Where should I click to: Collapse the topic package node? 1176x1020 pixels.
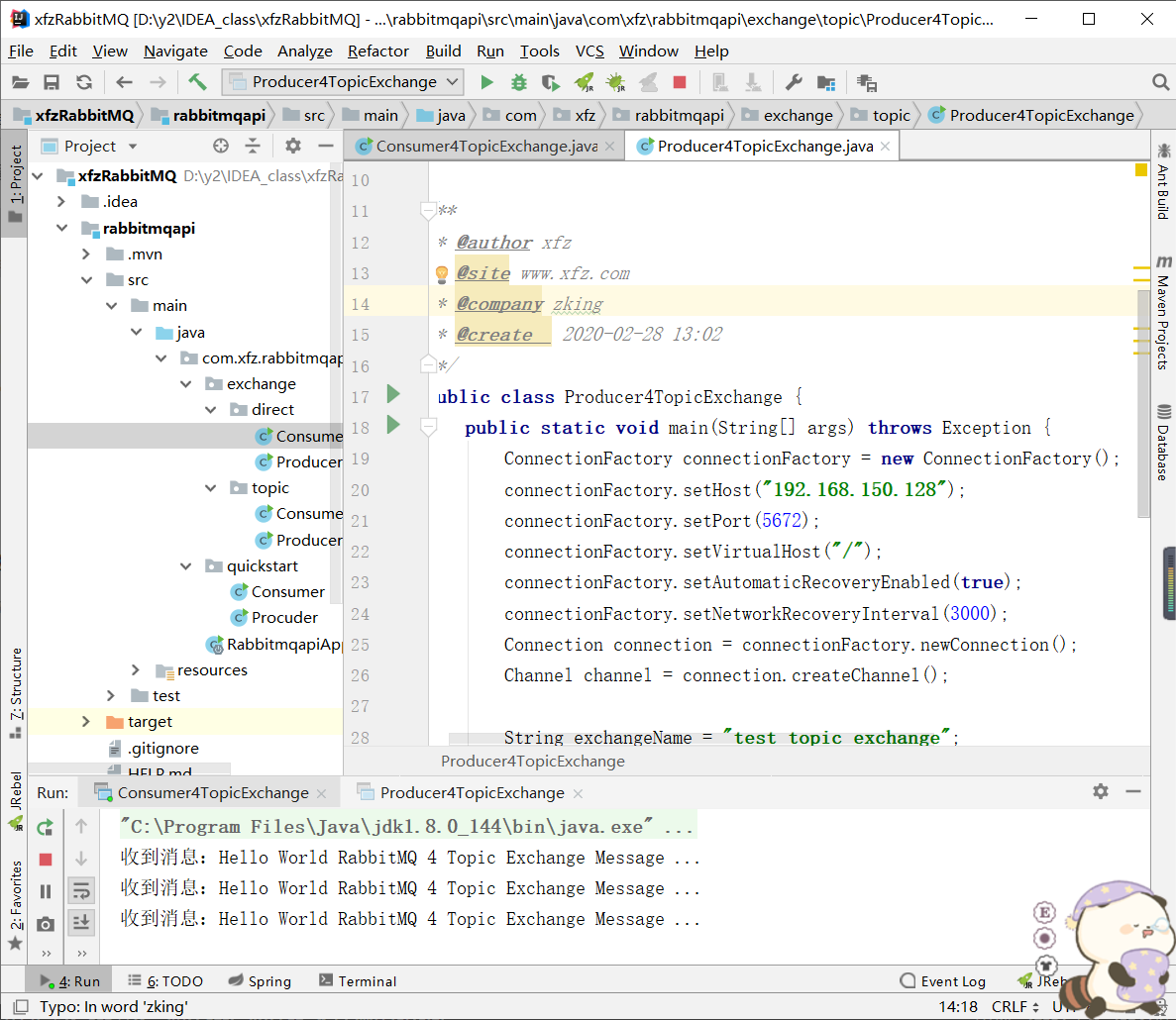(x=211, y=488)
